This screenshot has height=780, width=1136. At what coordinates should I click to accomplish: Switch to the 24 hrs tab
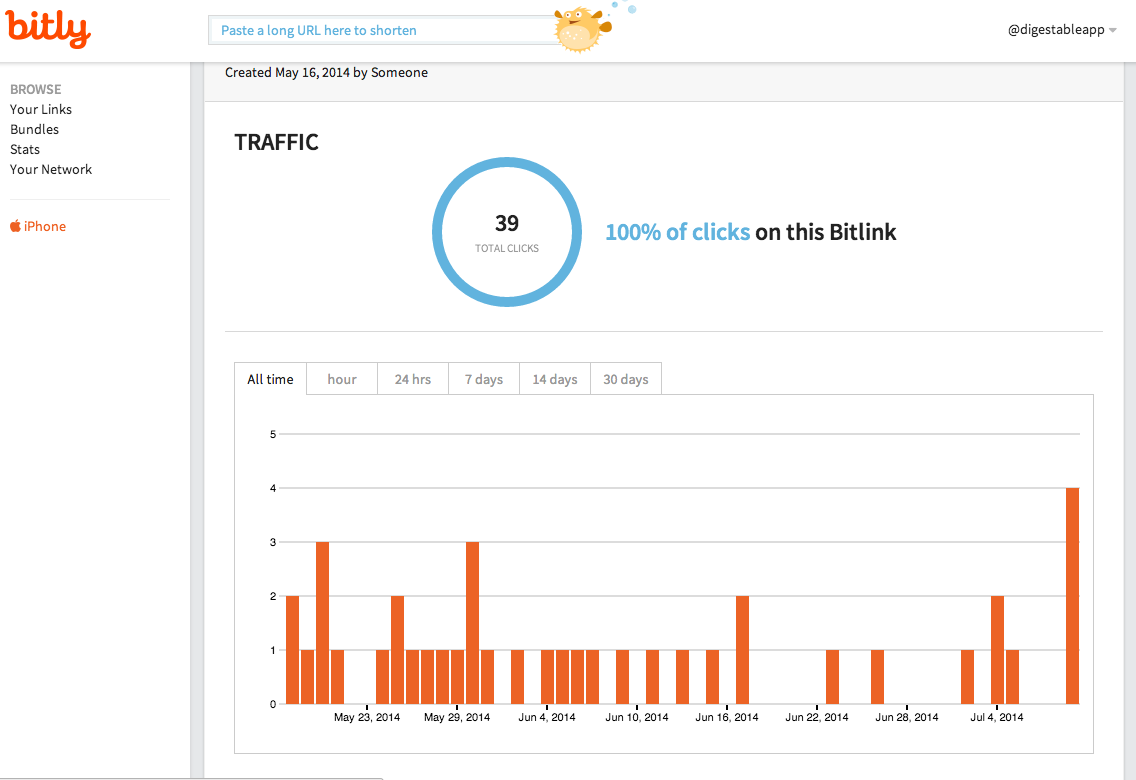[x=413, y=379]
